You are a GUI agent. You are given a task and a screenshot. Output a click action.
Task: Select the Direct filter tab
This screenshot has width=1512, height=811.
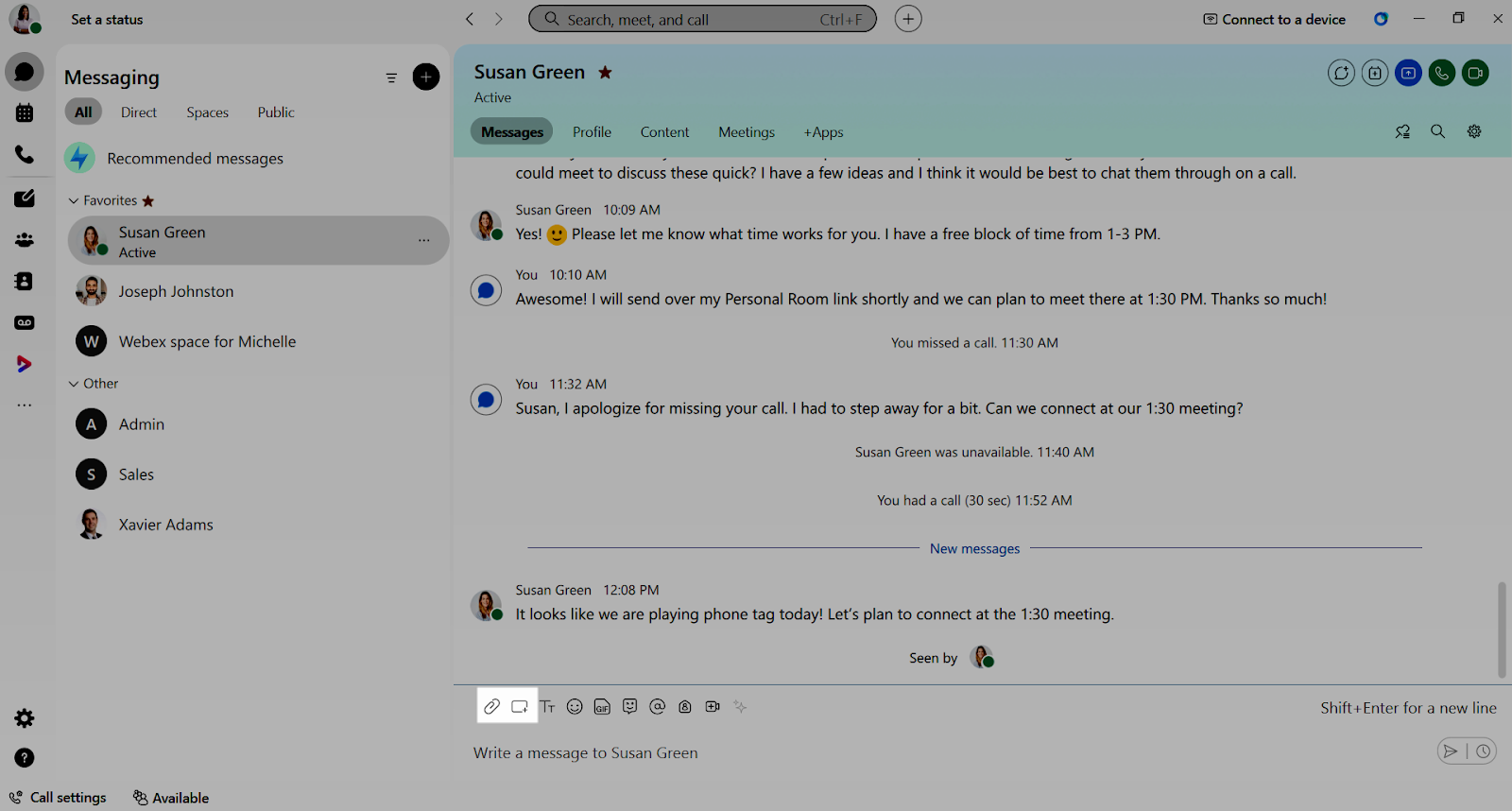pos(139,112)
